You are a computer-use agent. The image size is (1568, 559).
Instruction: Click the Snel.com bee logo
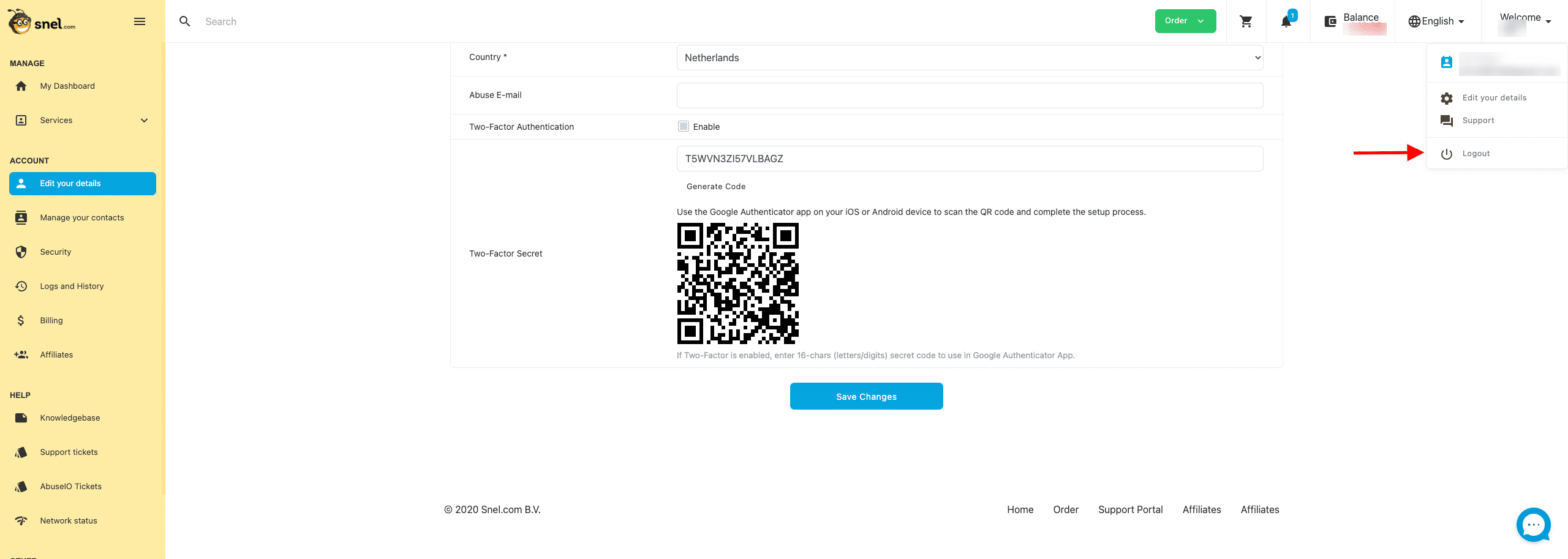coord(42,22)
